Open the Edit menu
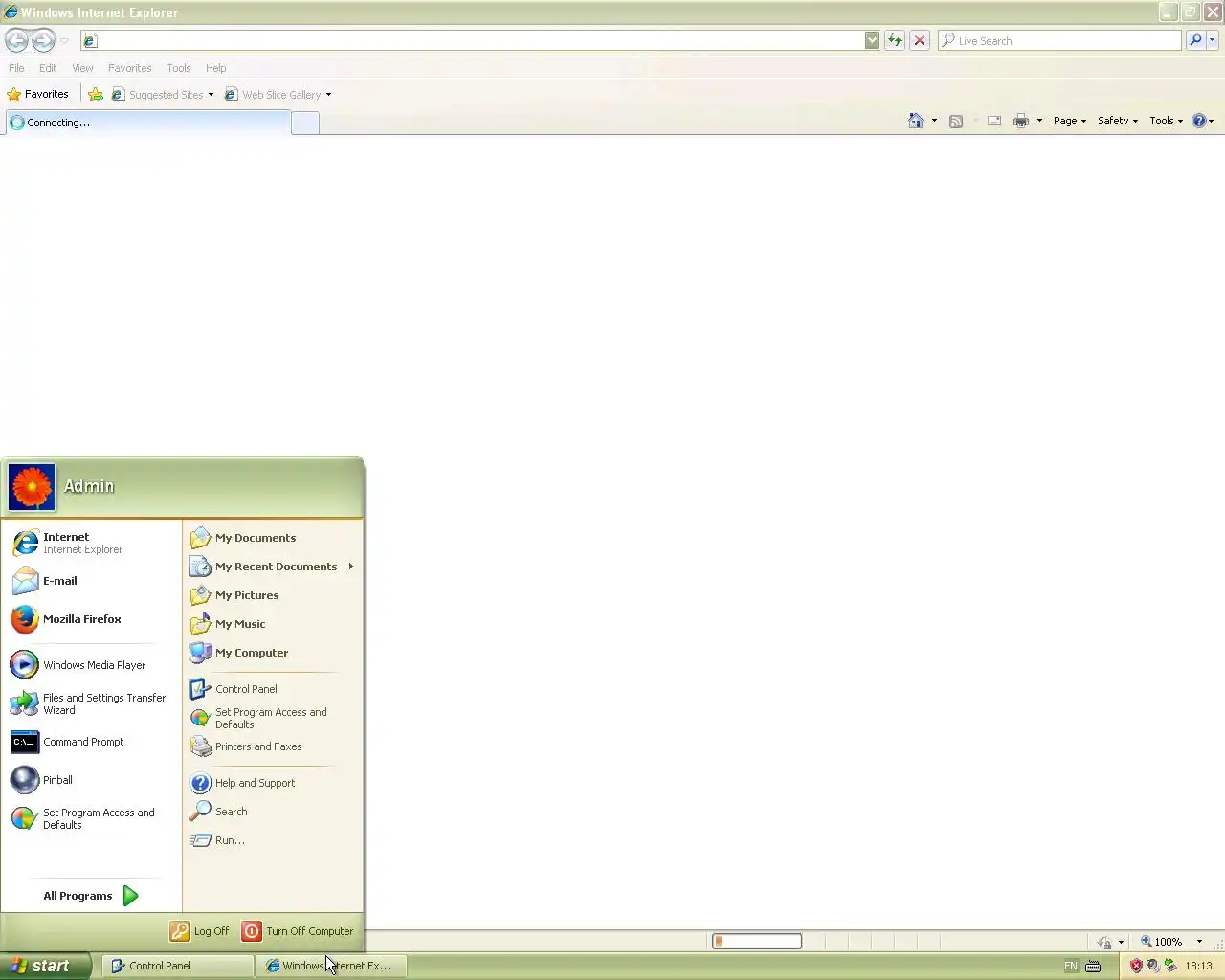Viewport: 1225px width, 980px height. click(48, 68)
